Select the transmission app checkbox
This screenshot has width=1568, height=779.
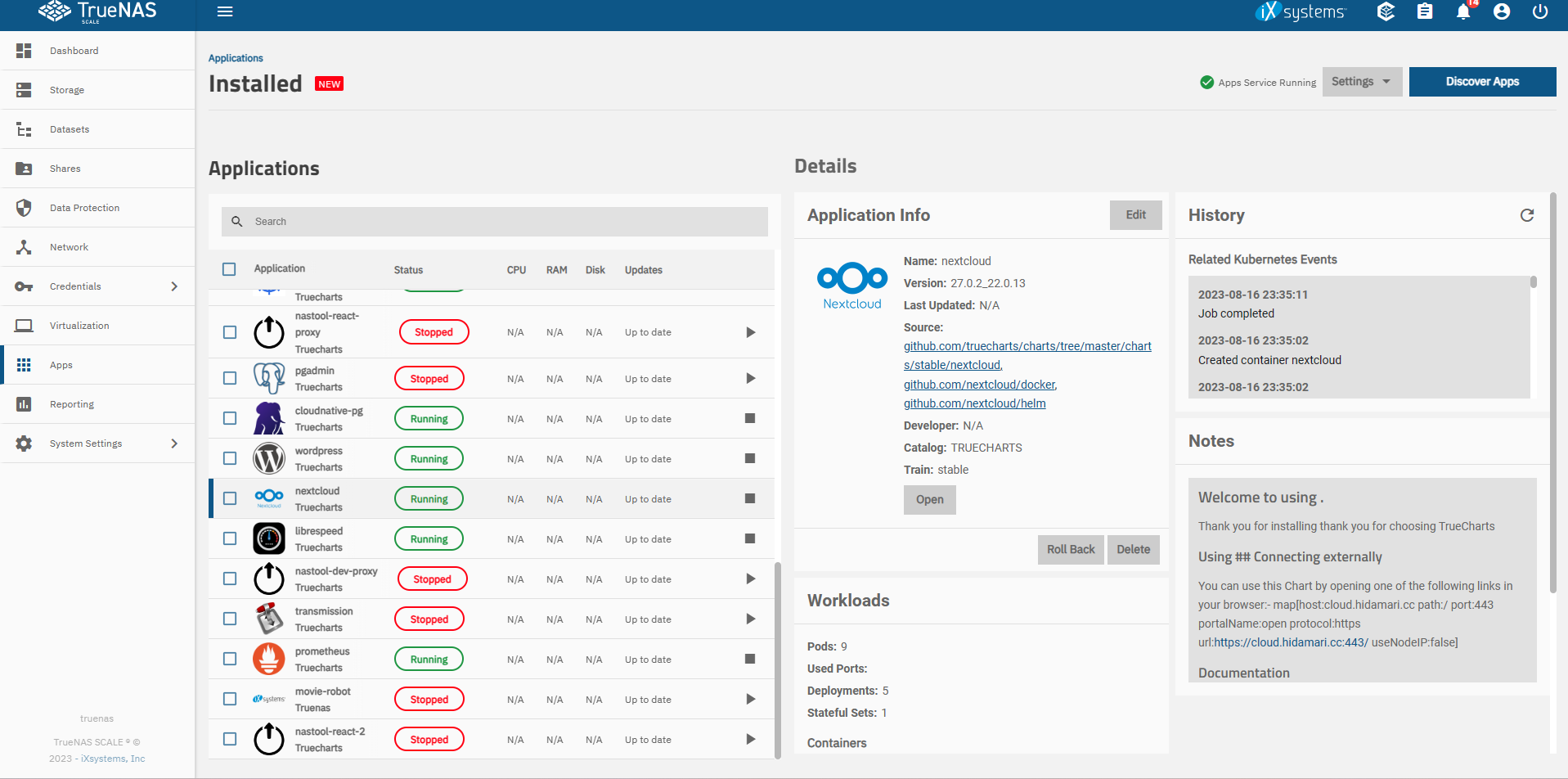pyautogui.click(x=230, y=619)
